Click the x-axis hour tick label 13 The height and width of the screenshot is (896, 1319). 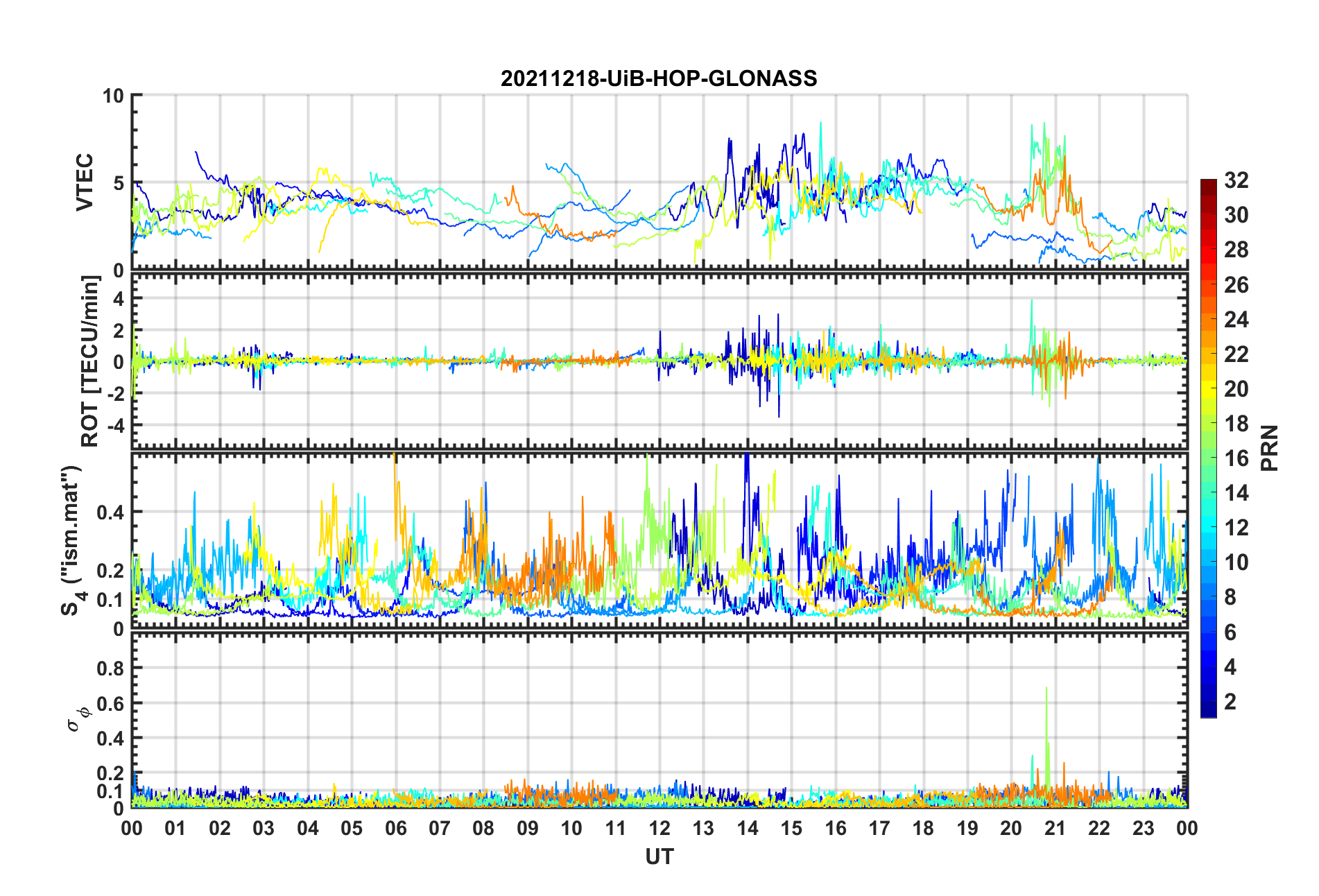click(703, 828)
